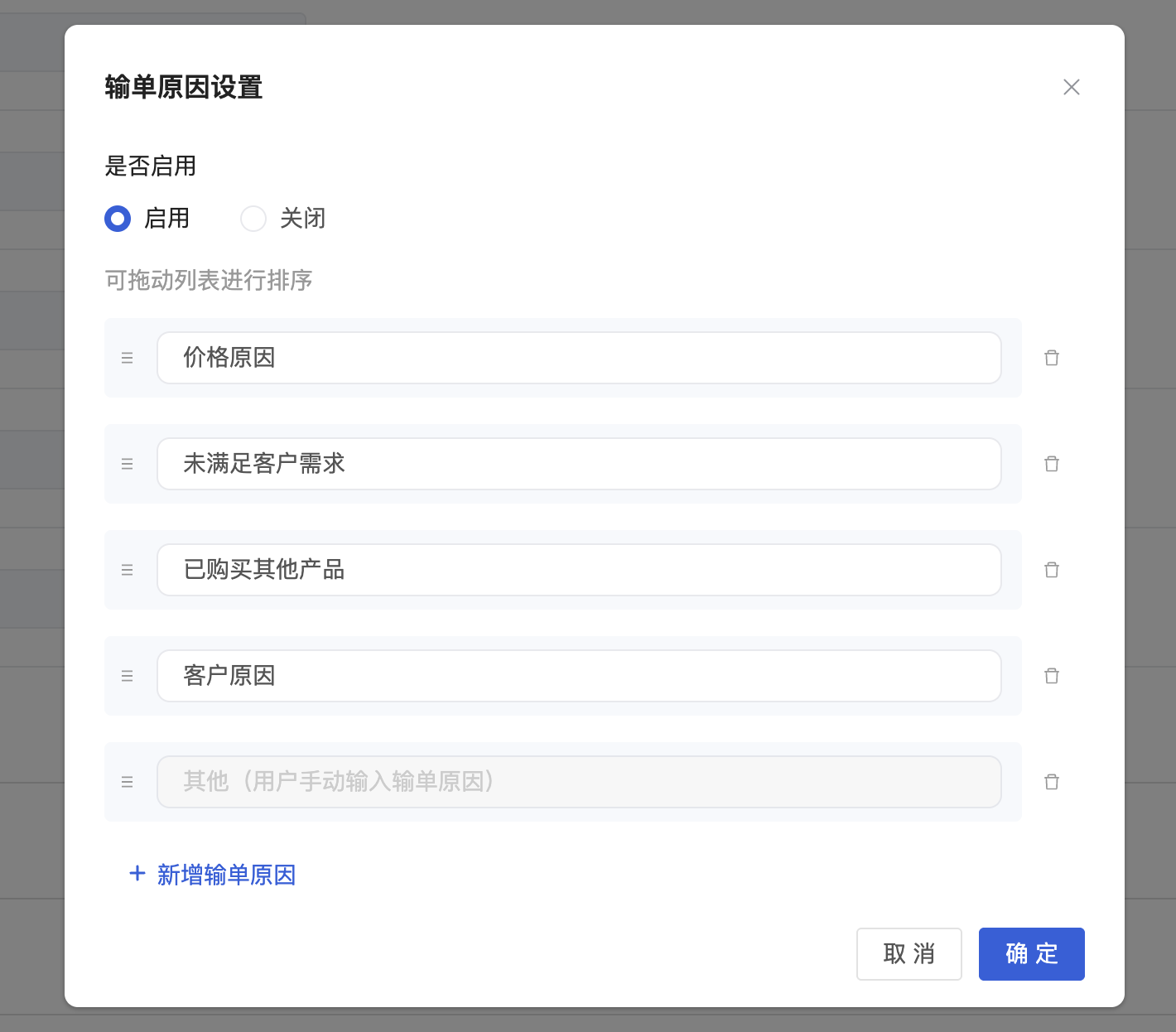Focus the 客户原因 input field
This screenshot has height=1032, width=1176.
(579, 676)
